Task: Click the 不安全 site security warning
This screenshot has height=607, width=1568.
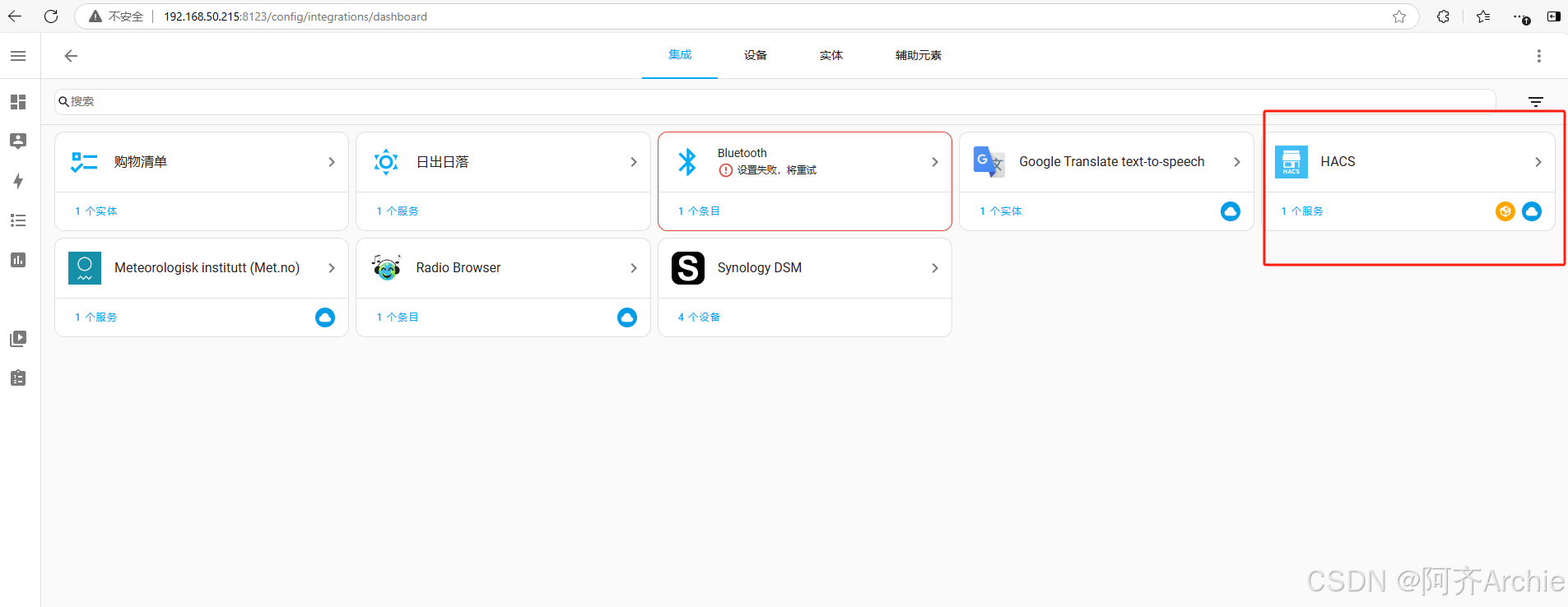Action: pos(116,16)
